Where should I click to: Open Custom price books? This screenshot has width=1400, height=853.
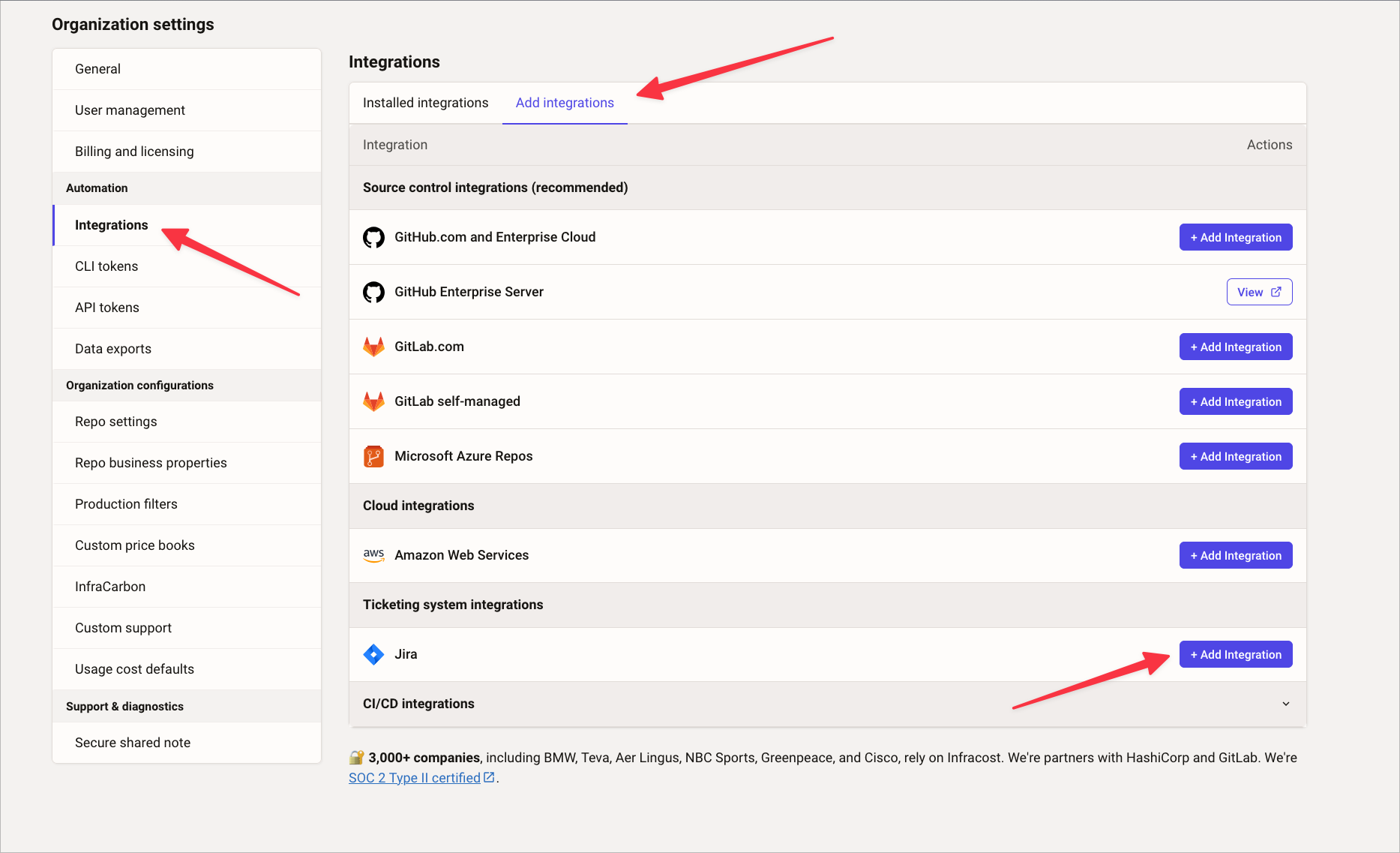[x=187, y=545]
